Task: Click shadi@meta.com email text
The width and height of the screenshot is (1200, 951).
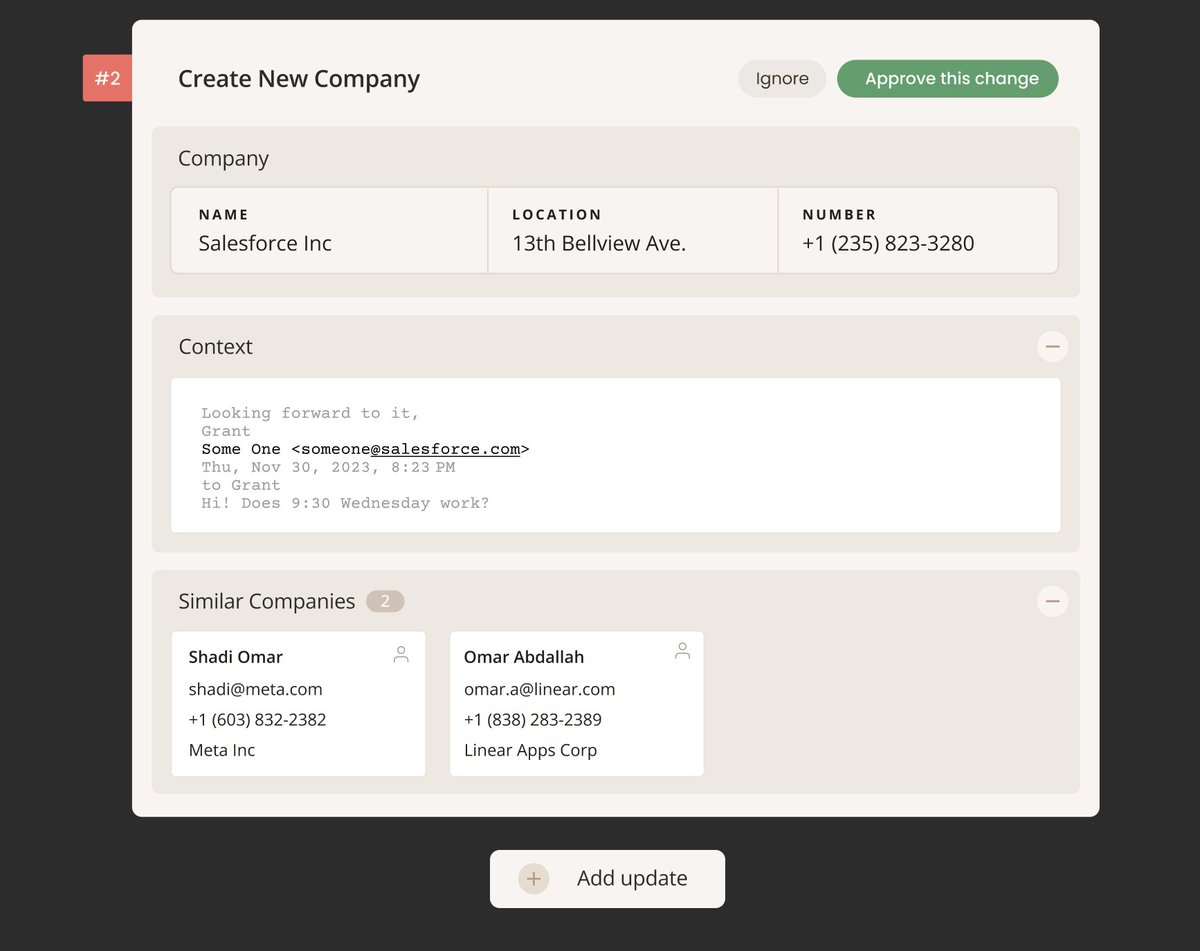Action: (x=256, y=689)
